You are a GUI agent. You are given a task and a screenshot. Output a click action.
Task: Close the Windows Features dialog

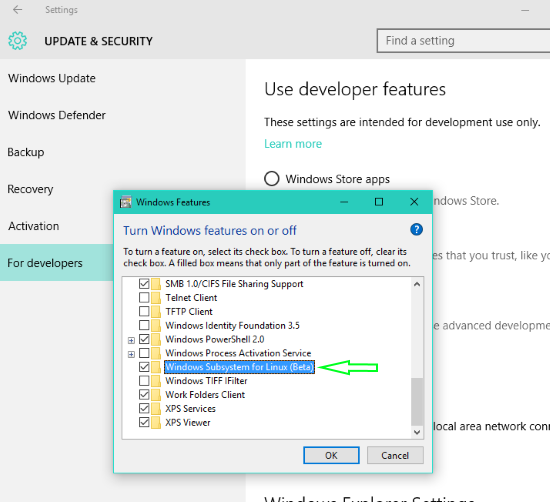(x=414, y=202)
